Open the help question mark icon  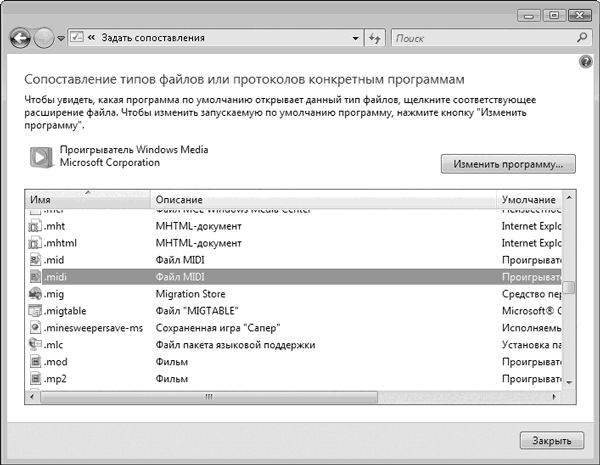[x=586, y=62]
